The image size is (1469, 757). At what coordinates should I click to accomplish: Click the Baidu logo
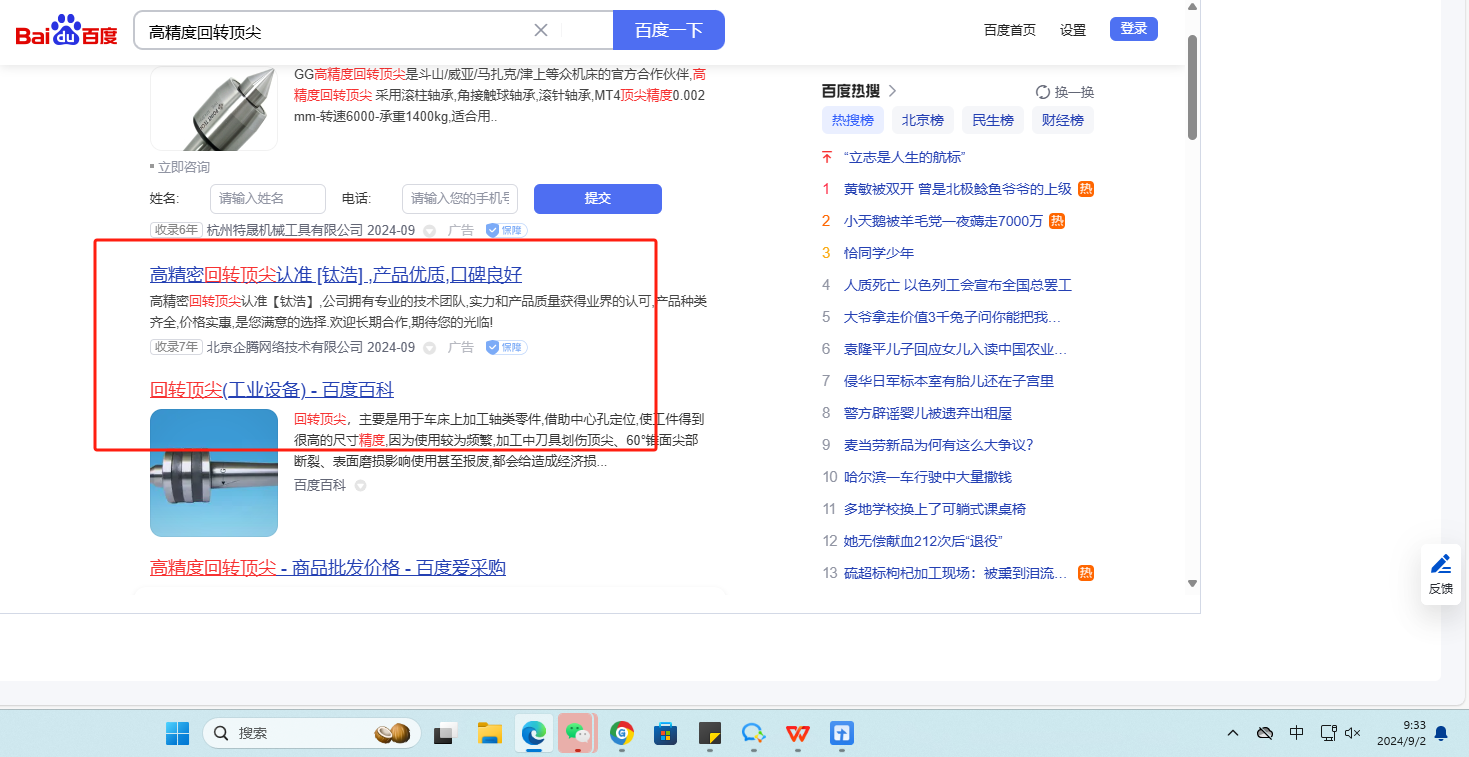point(66,31)
